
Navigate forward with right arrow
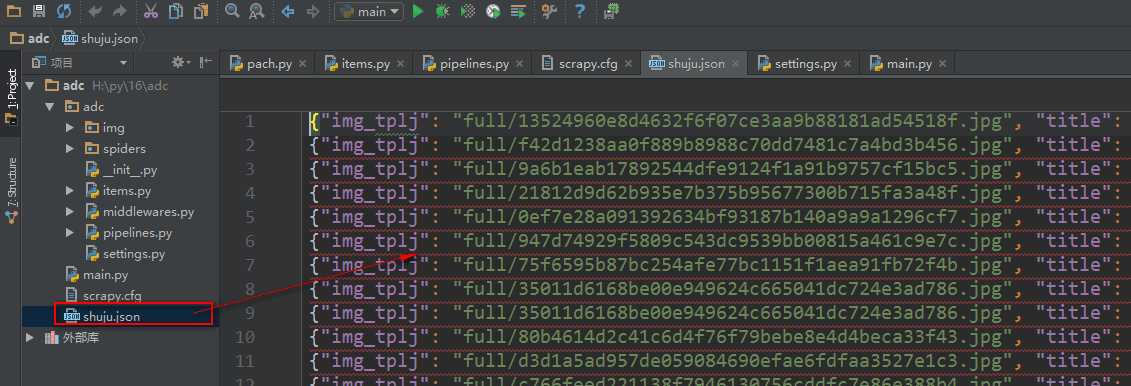click(312, 12)
